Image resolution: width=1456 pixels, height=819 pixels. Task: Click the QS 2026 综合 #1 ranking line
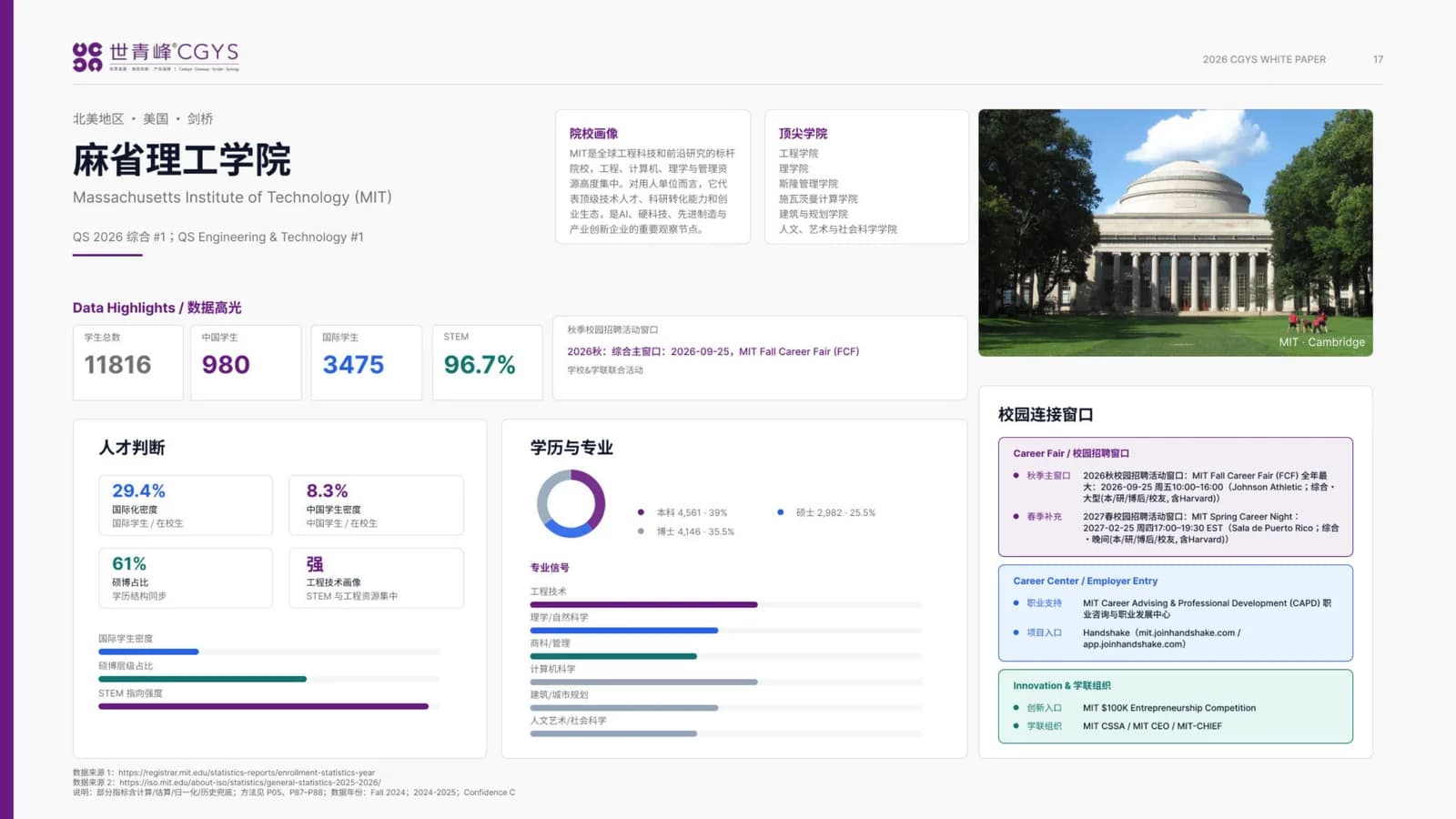(x=218, y=237)
